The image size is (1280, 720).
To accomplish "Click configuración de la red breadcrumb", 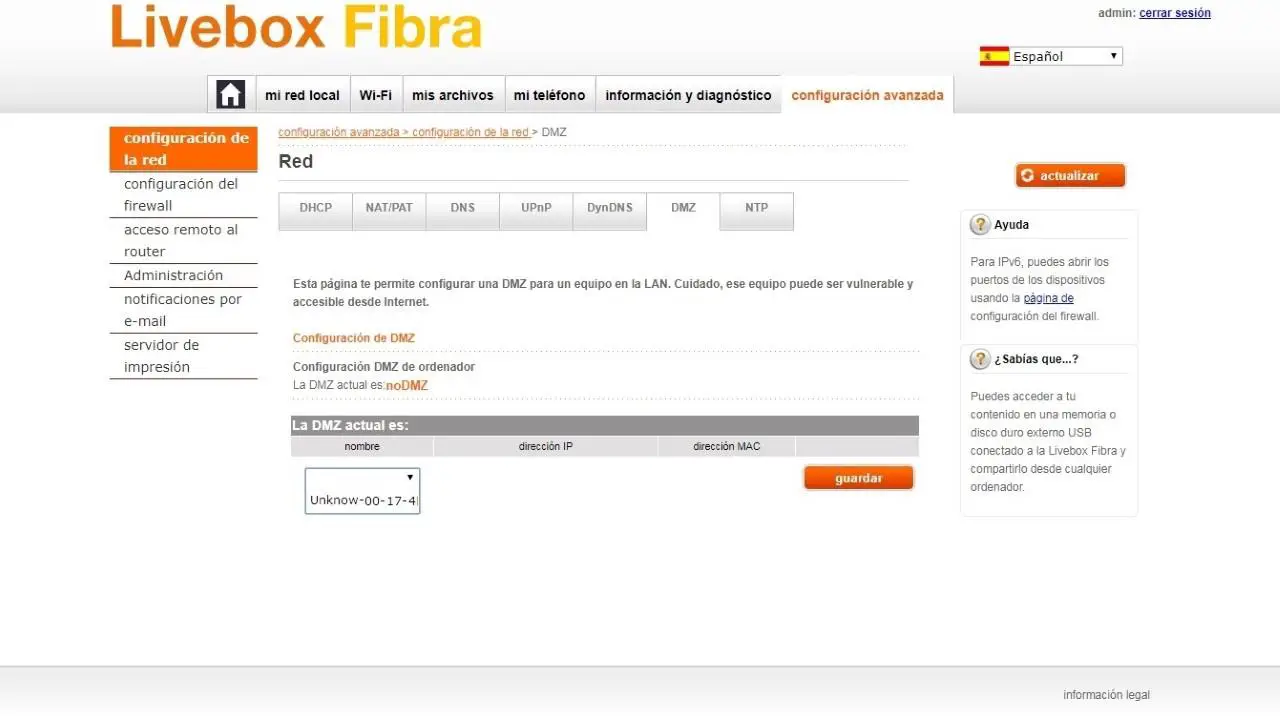I will pyautogui.click(x=470, y=132).
